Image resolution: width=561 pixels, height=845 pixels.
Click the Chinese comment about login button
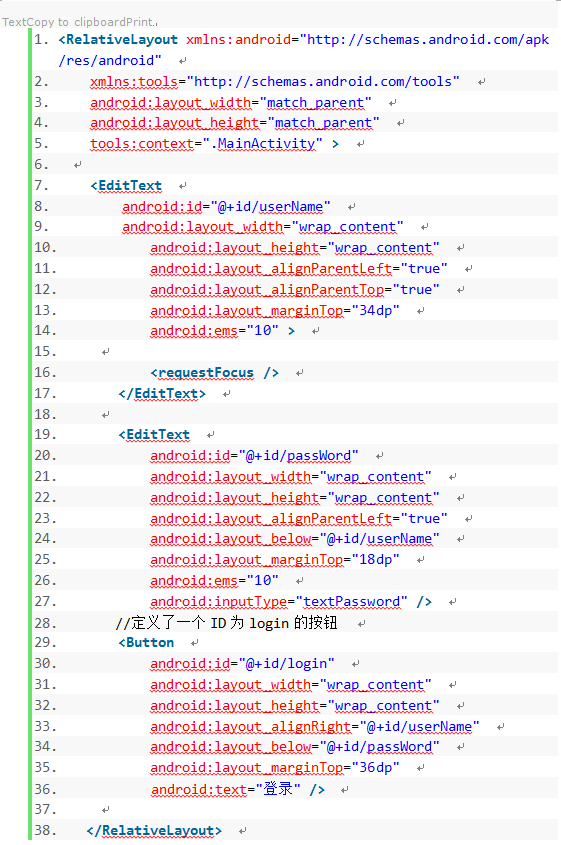(x=226, y=623)
